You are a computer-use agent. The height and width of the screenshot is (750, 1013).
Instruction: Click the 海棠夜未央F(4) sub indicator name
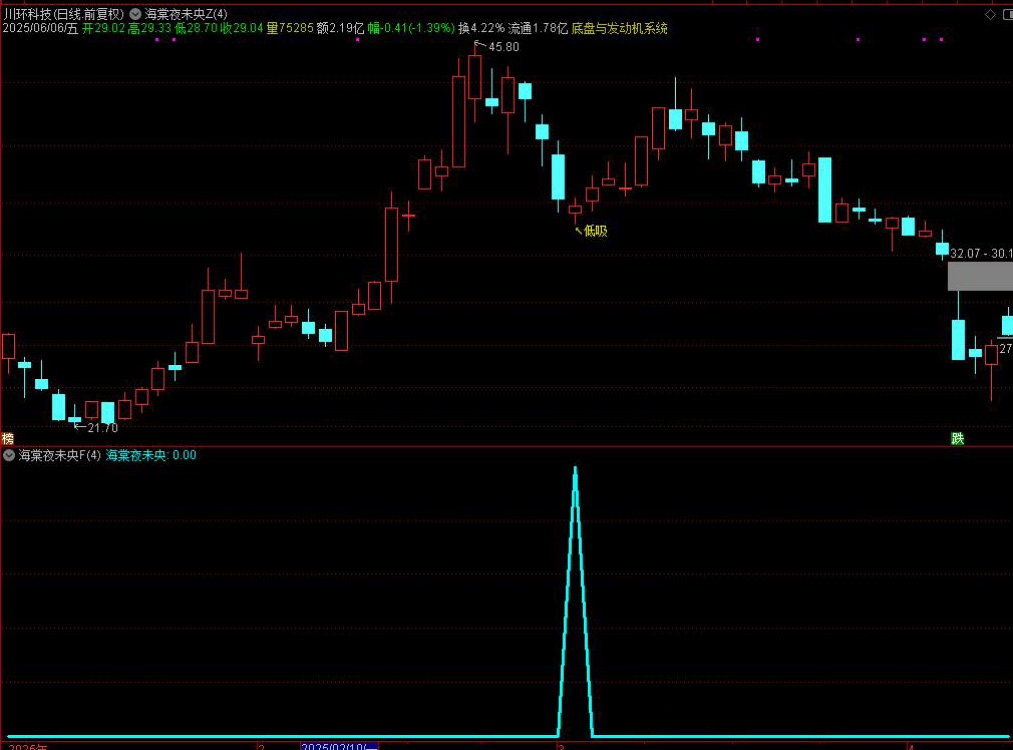(x=59, y=455)
